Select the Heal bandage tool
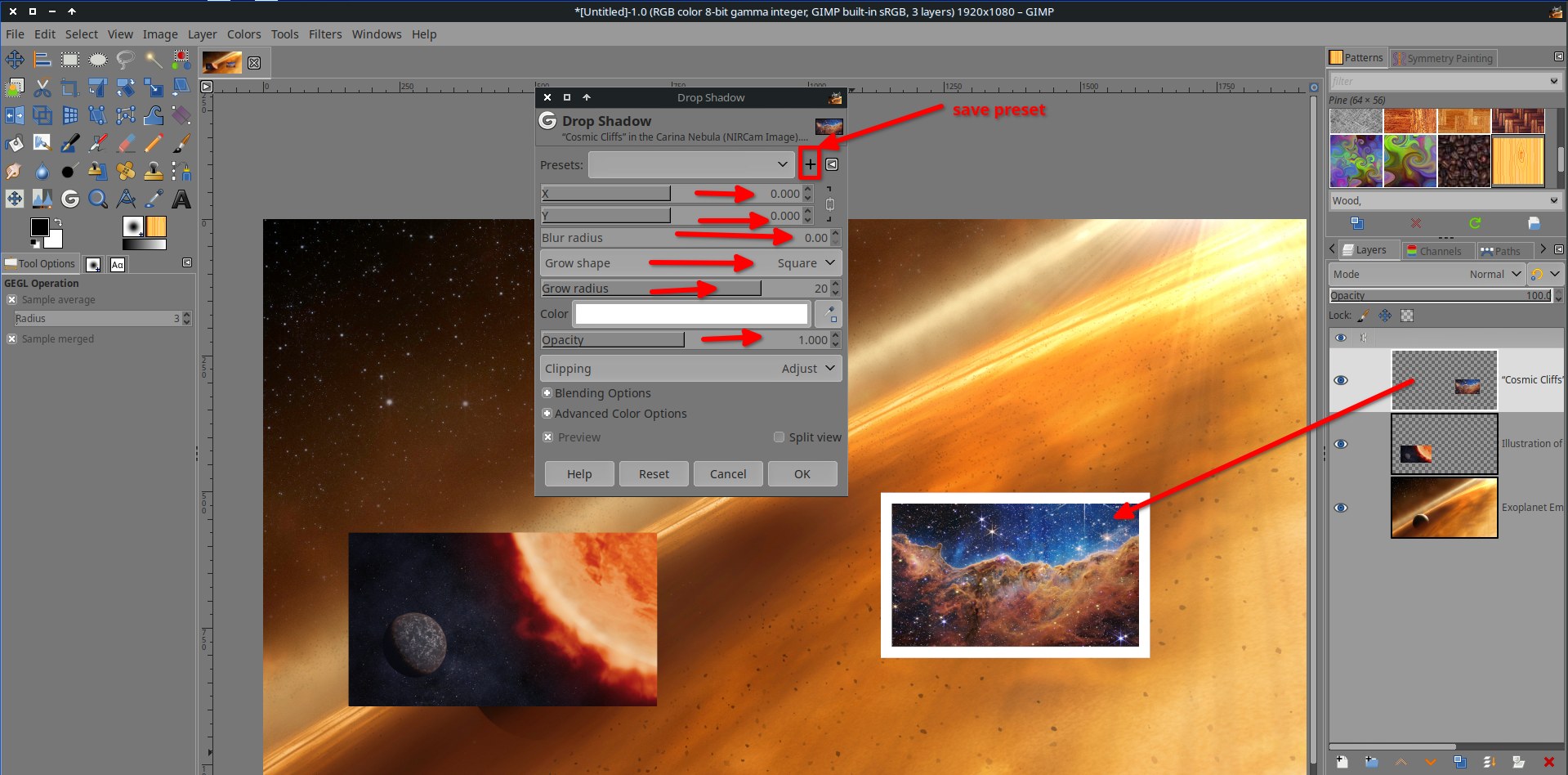Screen dimensions: 1568x775 coord(126,171)
